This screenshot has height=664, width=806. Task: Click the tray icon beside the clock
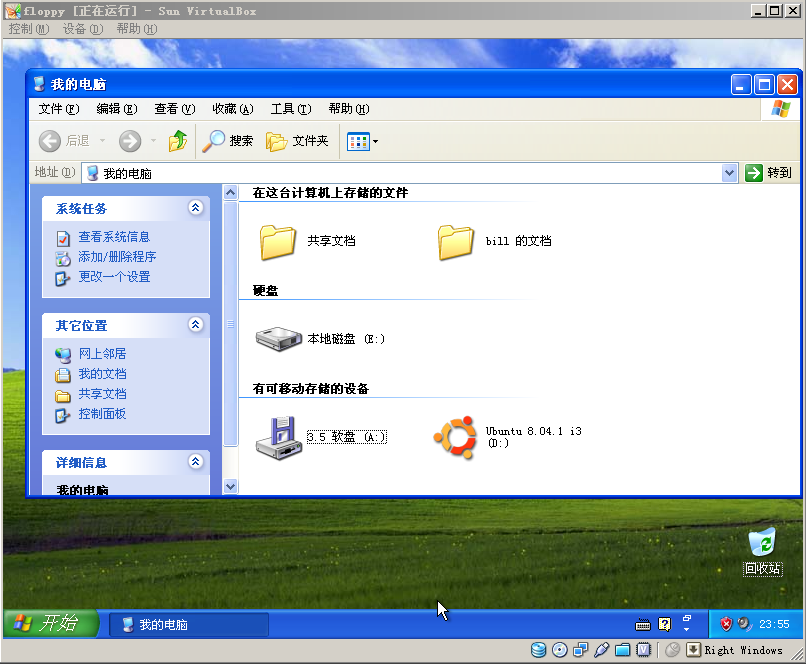tap(744, 624)
